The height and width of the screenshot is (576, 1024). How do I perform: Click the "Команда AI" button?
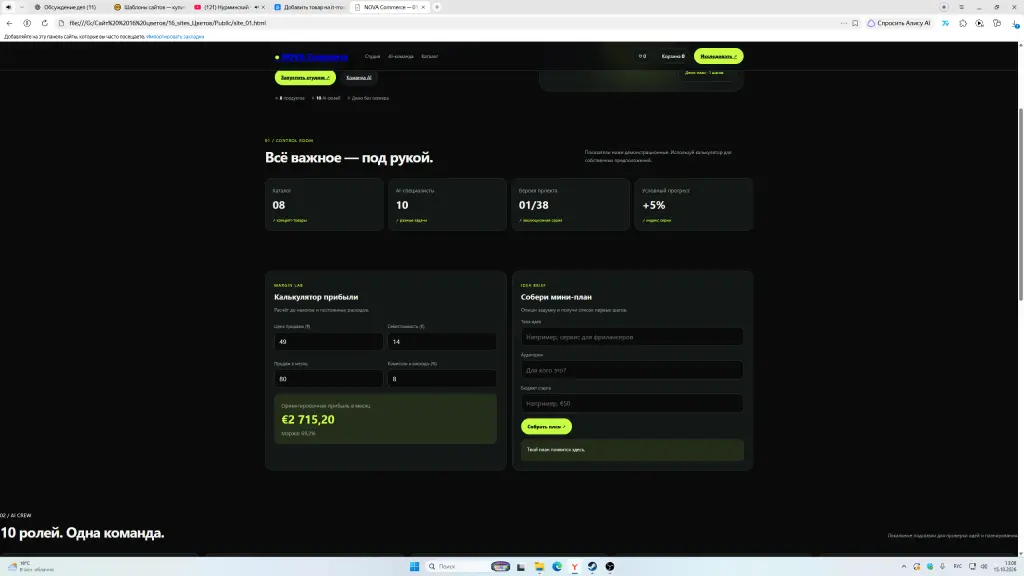coord(359,78)
